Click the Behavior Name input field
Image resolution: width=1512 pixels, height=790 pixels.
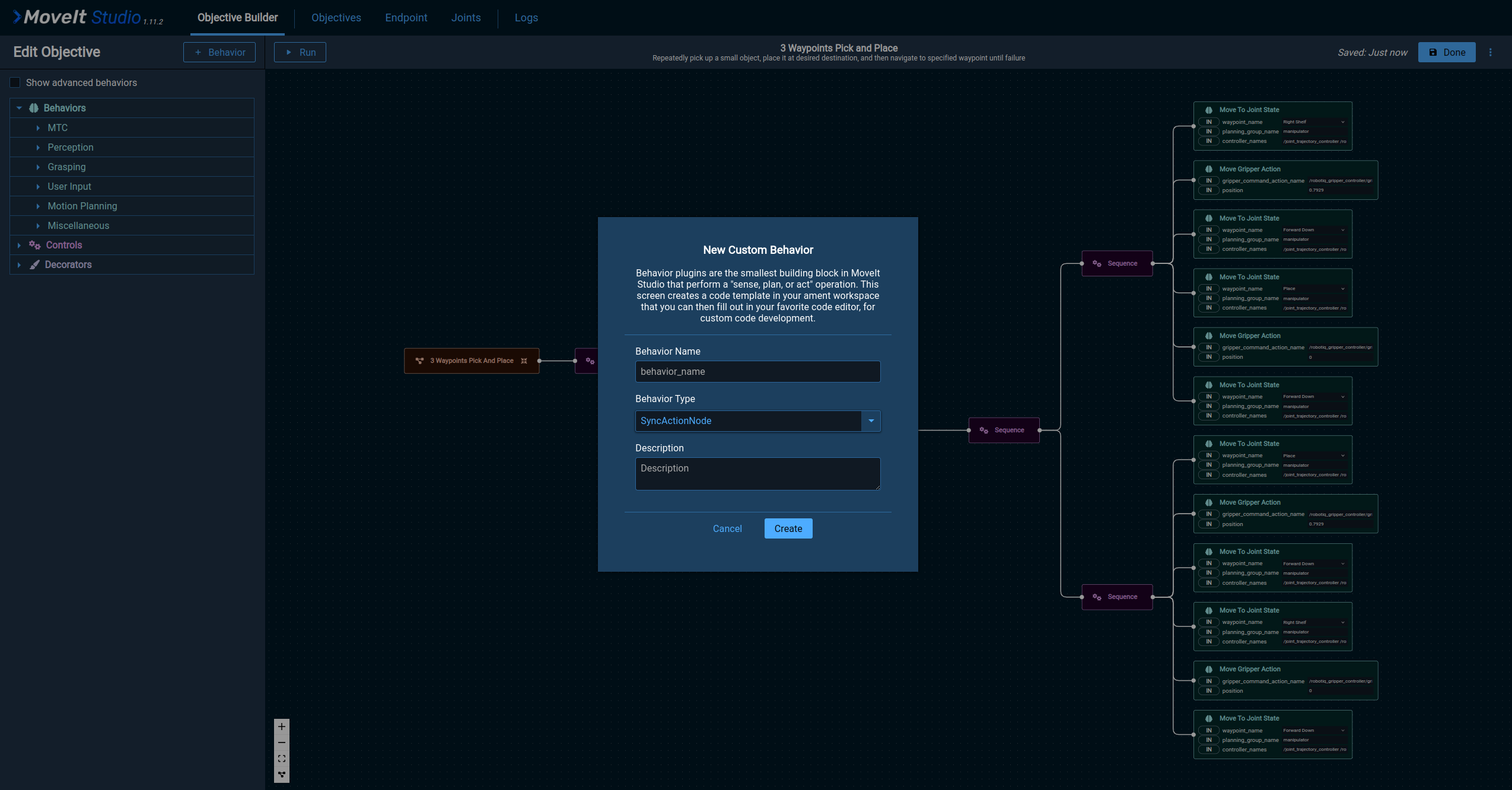pyautogui.click(x=758, y=371)
